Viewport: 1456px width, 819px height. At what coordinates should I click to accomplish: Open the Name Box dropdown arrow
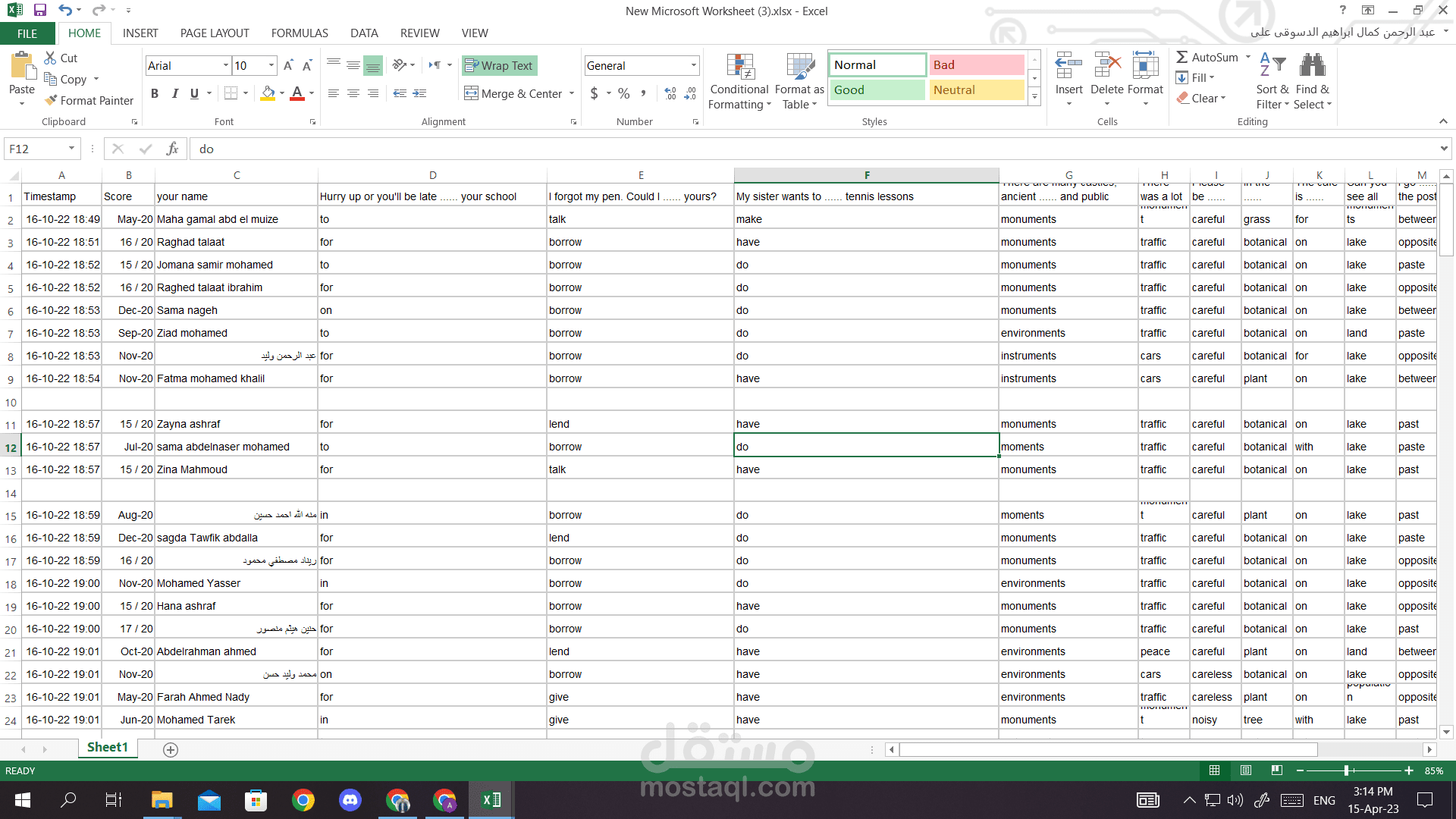(71, 149)
